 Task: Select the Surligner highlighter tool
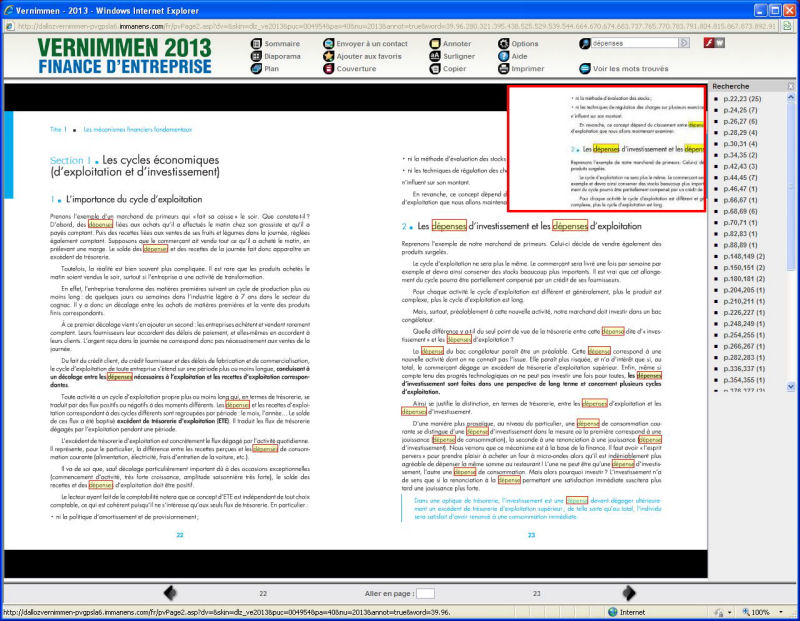452,56
